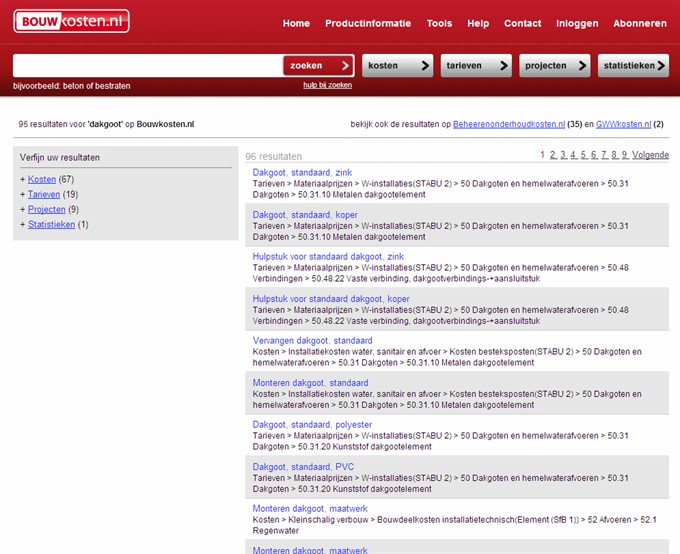Open the Beheerenonderhoudkosten.nl link
Image resolution: width=680 pixels, height=554 pixels.
pyautogui.click(x=509, y=124)
